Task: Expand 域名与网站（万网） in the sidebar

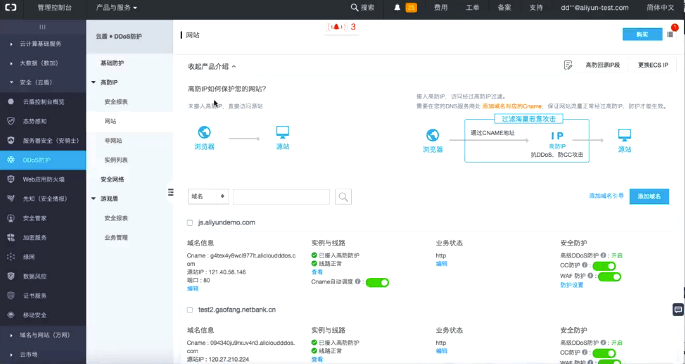Action: point(45,335)
